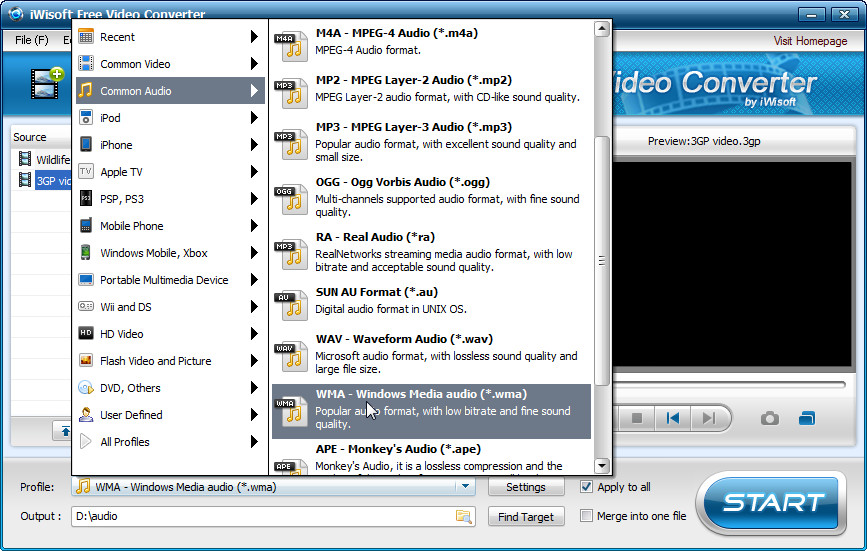
Task: Stop playback with the stop button
Action: pos(637,418)
